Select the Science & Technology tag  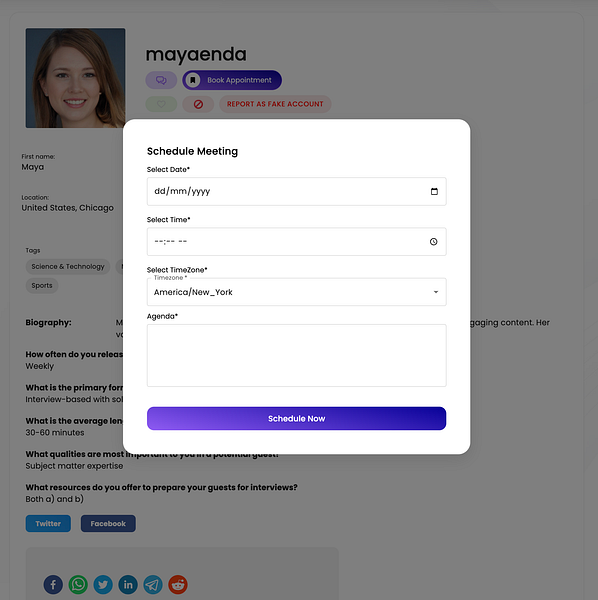[x=68, y=266]
